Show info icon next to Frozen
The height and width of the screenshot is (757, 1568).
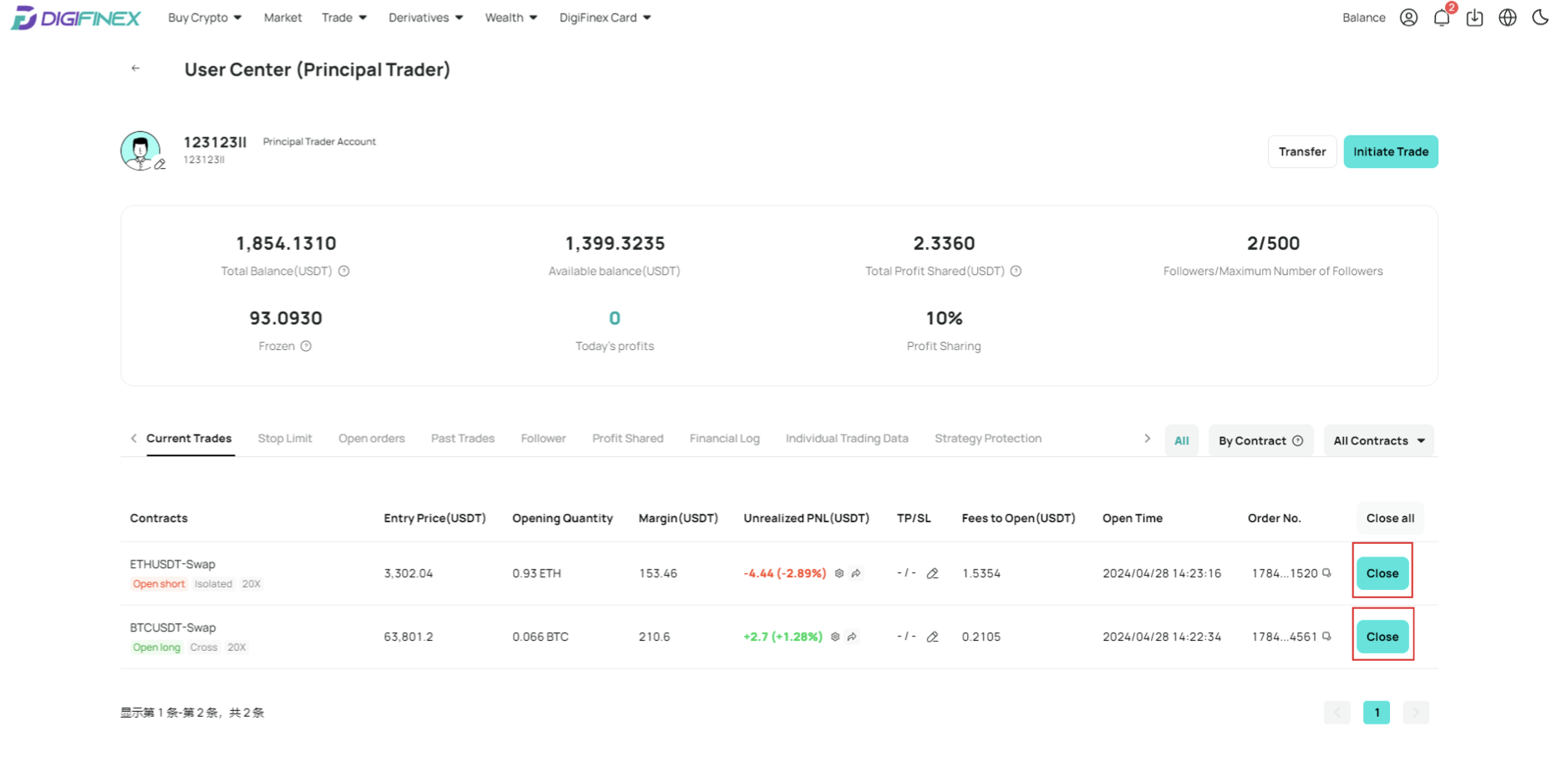306,346
